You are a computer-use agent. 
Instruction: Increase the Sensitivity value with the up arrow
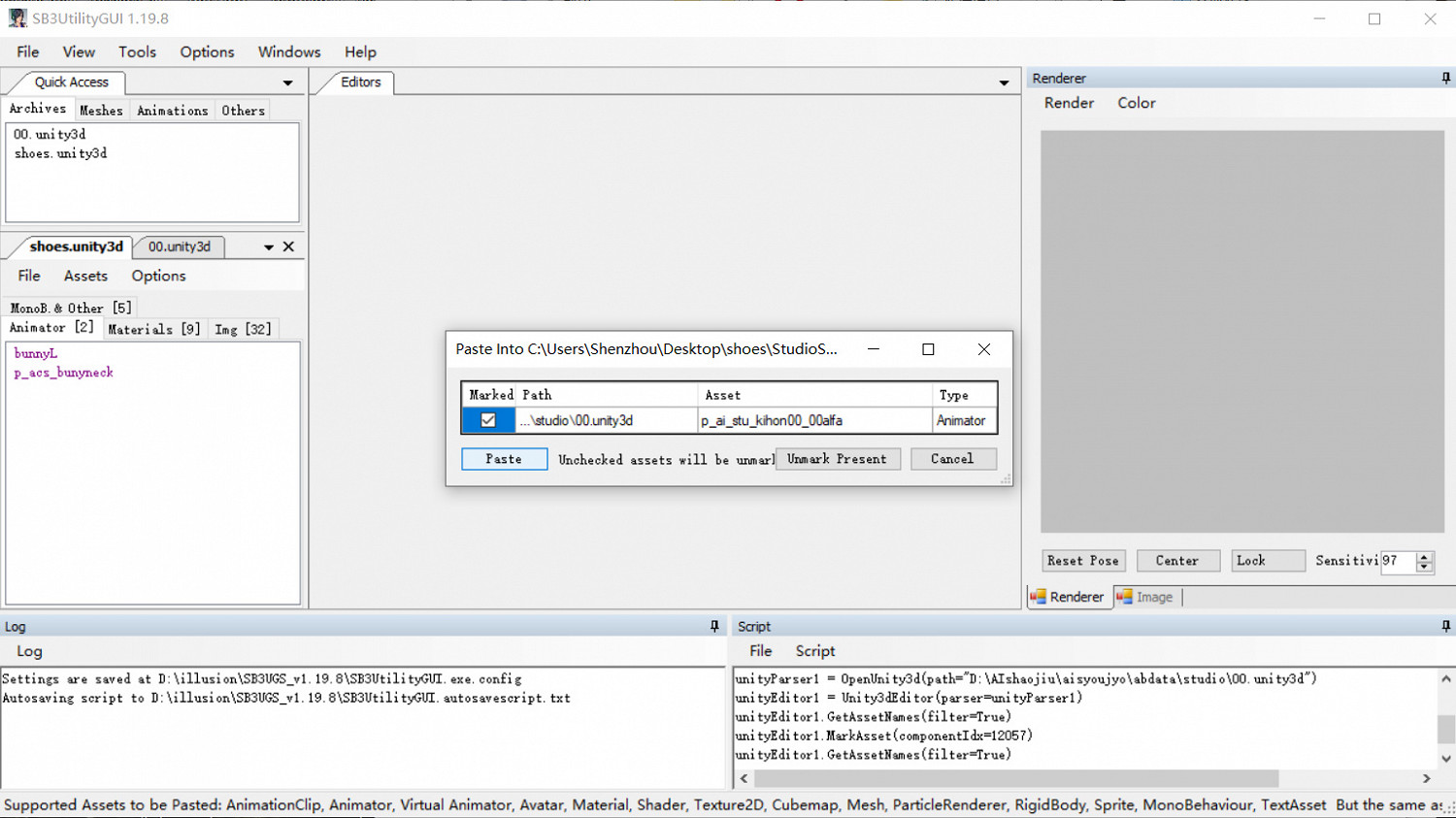tap(1424, 556)
